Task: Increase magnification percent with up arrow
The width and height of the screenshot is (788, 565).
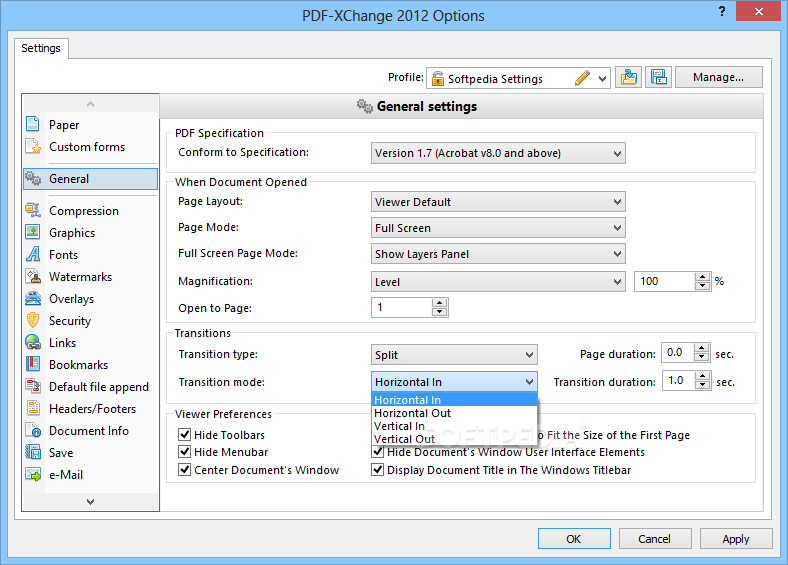Action: coord(702,276)
